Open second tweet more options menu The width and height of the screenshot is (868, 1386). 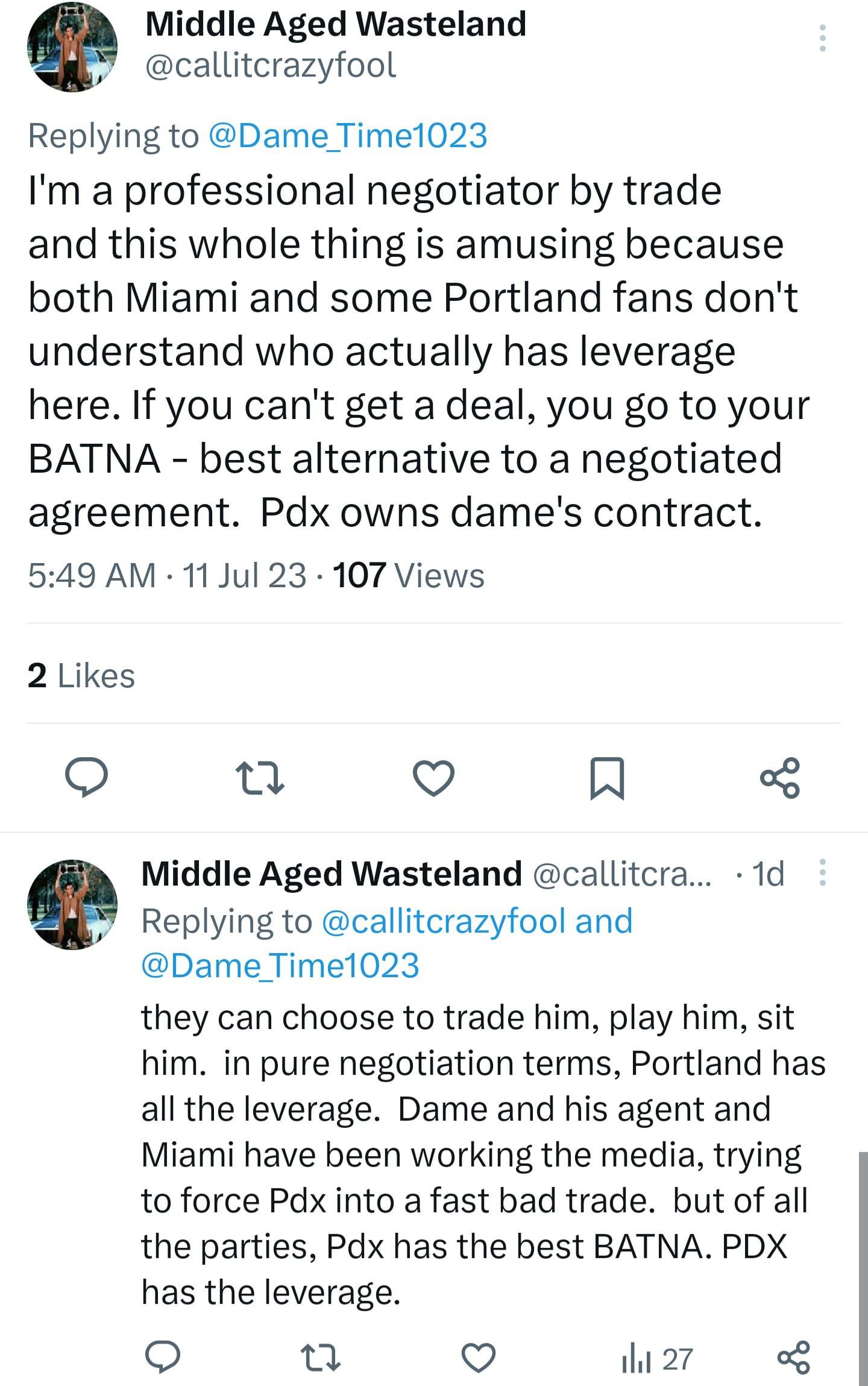coord(822,873)
